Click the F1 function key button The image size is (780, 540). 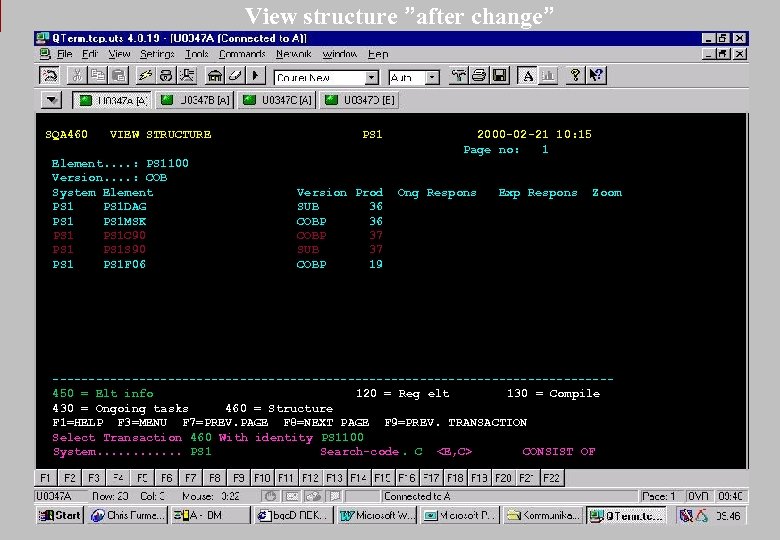45,478
